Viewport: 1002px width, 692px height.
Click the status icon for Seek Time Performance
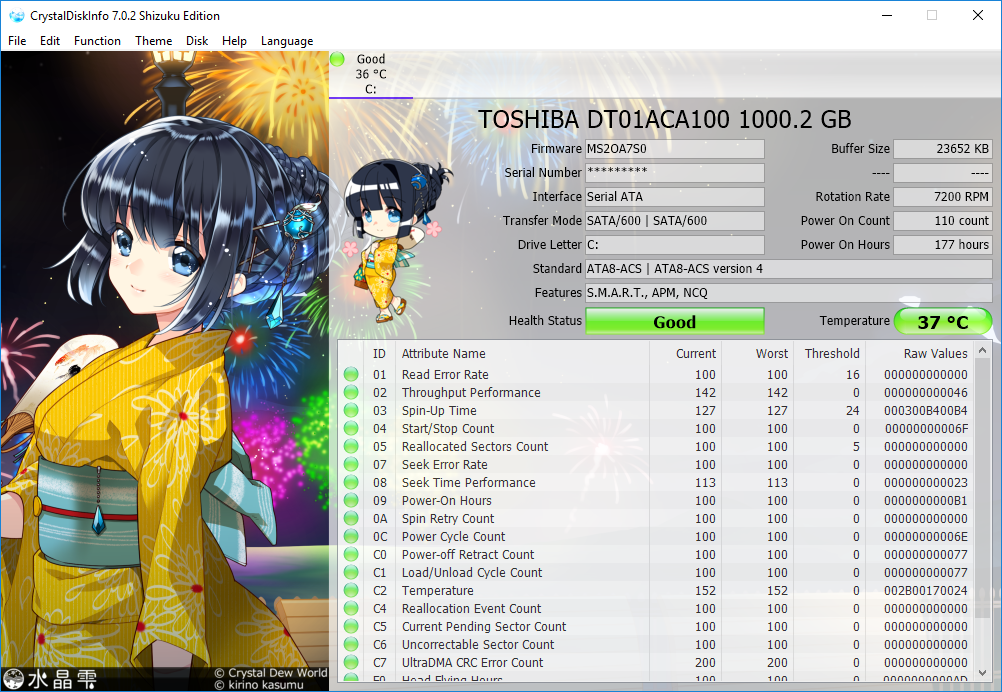coord(351,482)
